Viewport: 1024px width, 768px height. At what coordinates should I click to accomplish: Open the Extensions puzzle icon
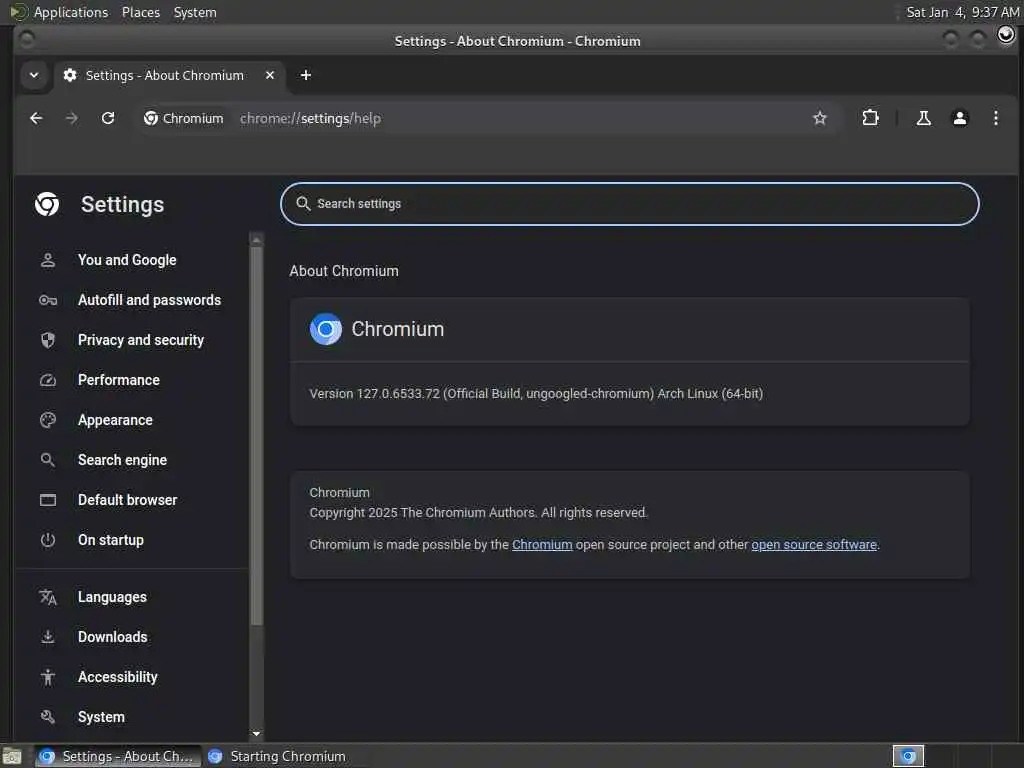(x=870, y=118)
